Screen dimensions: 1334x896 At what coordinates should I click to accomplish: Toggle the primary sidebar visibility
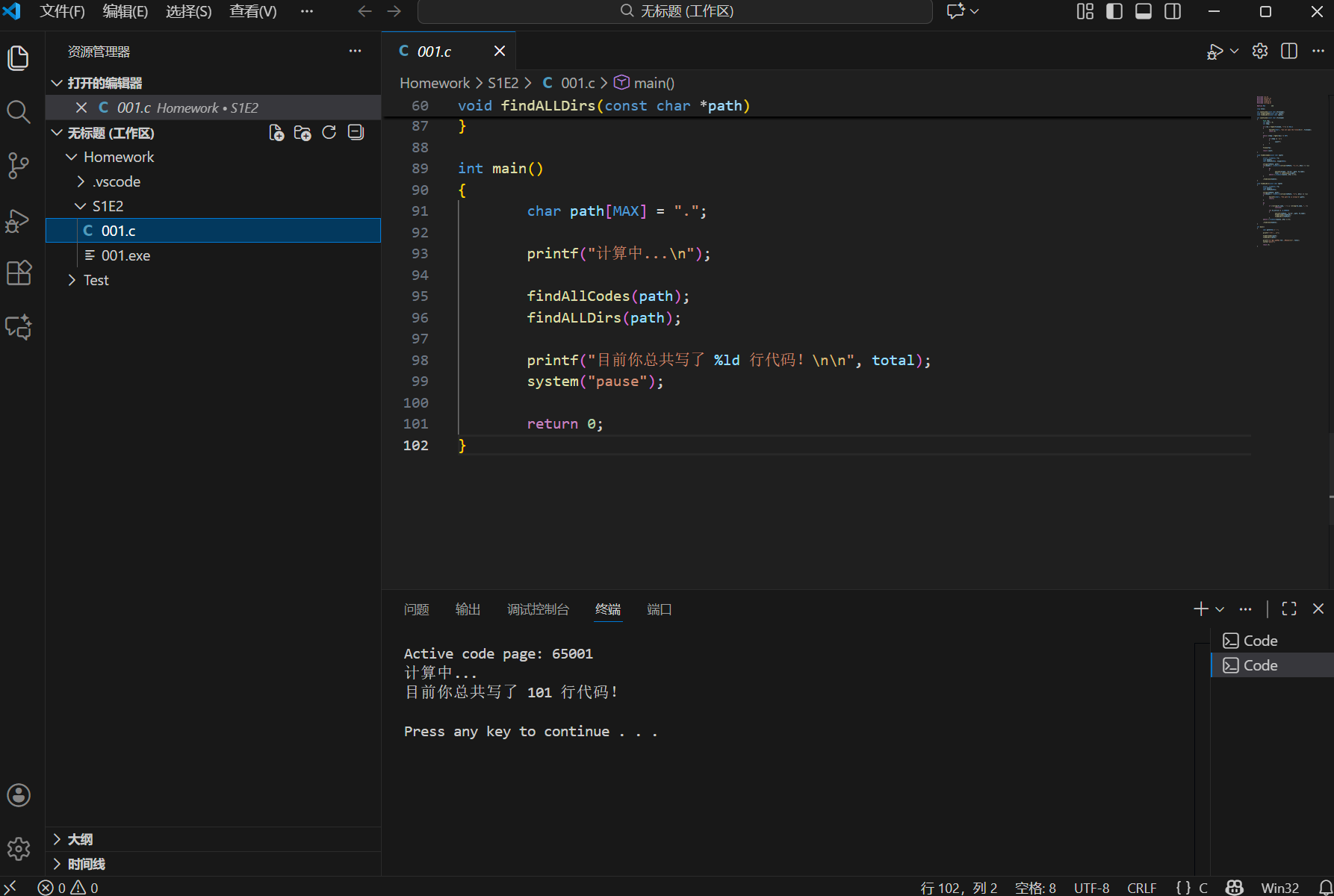pos(1114,11)
